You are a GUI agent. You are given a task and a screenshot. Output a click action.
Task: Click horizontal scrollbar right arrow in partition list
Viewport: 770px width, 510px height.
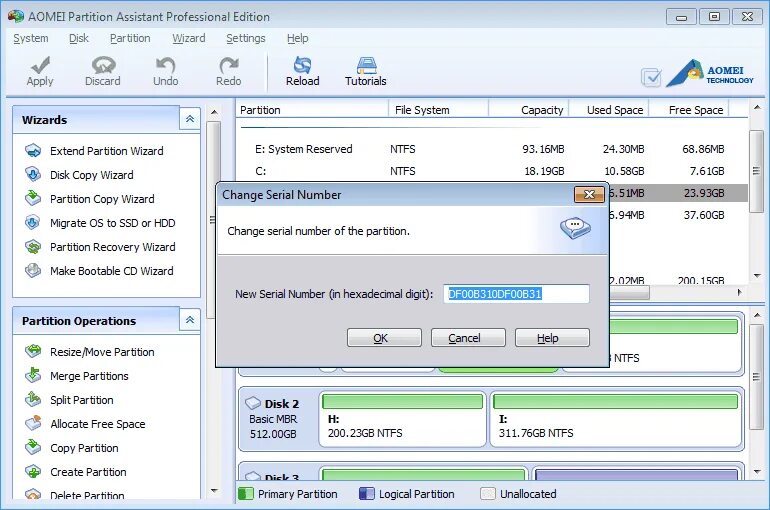(x=740, y=293)
